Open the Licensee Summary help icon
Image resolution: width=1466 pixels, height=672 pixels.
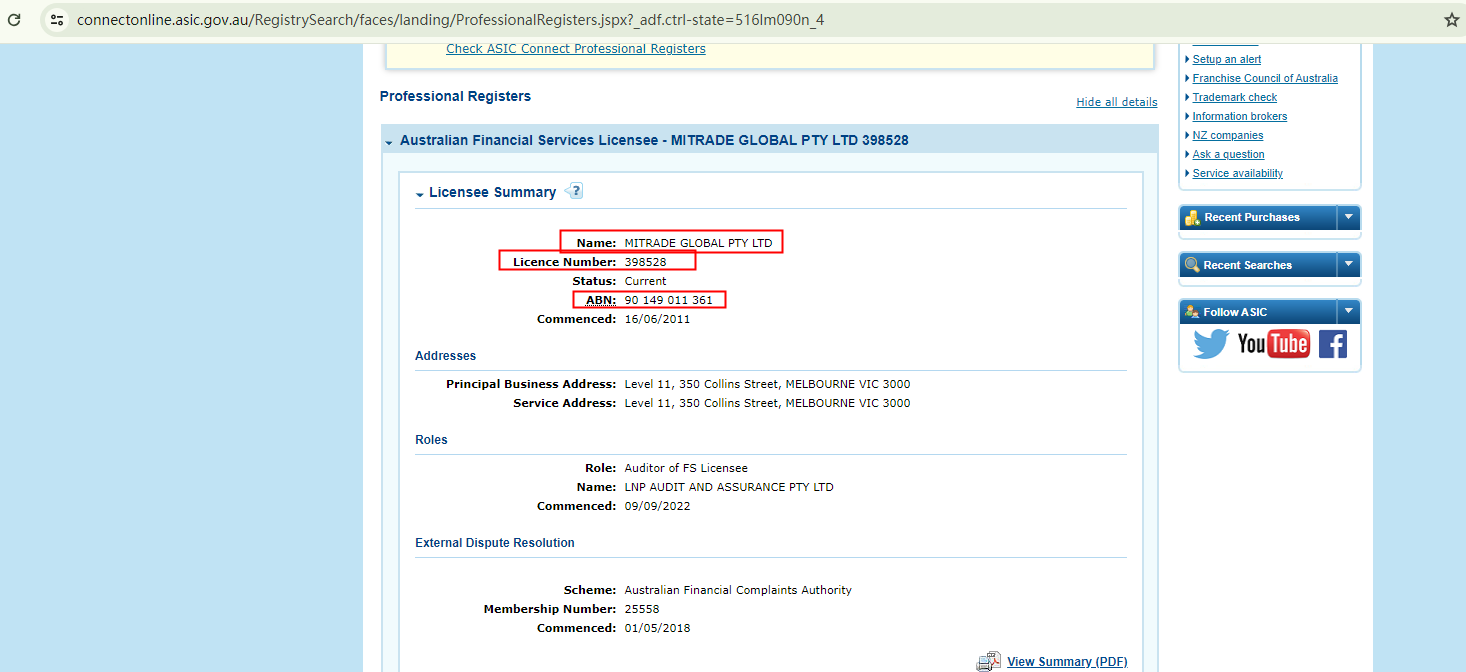click(573, 191)
